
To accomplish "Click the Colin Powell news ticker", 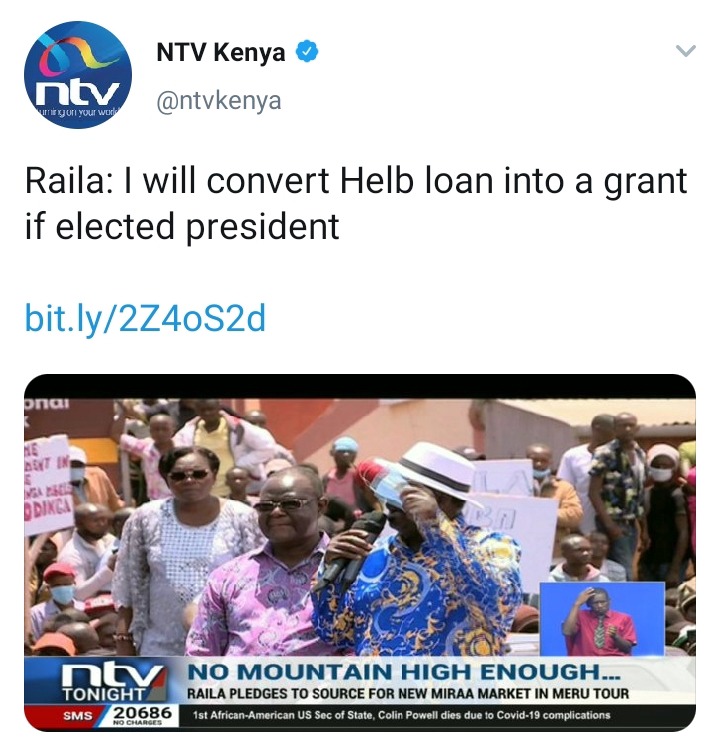I will point(401,715).
